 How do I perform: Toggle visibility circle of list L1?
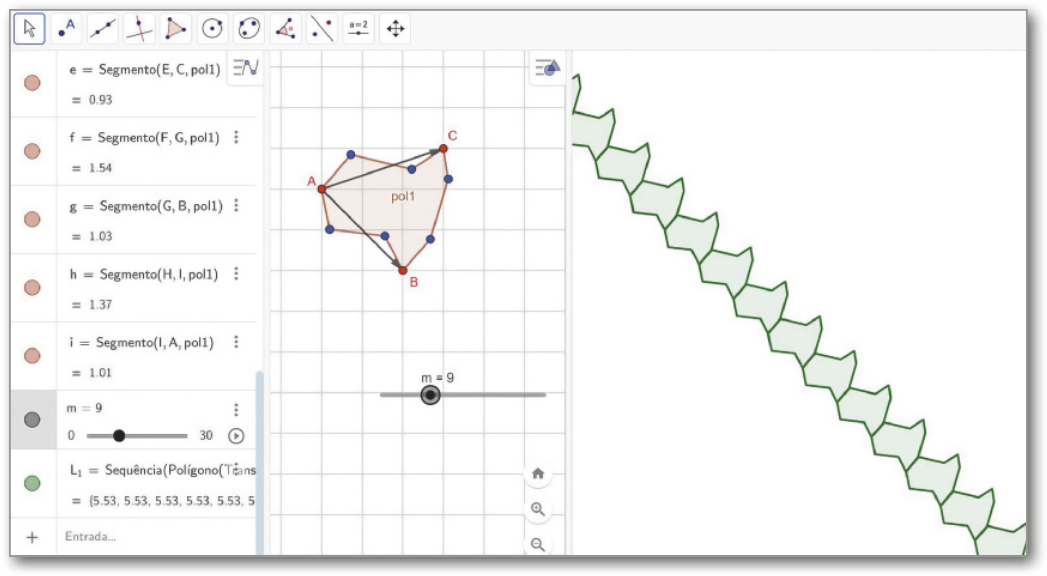click(x=32, y=483)
